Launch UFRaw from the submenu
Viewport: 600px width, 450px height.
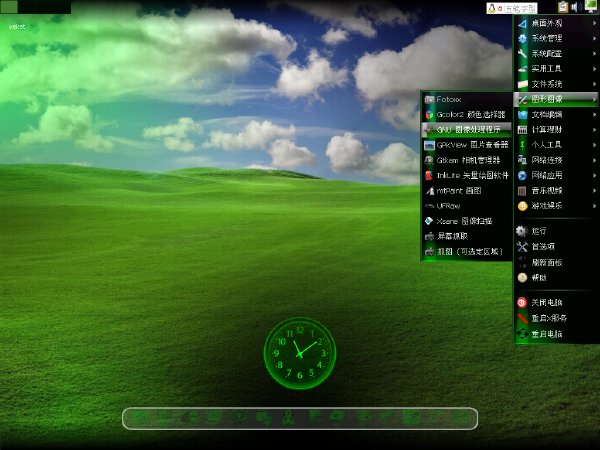pos(466,206)
